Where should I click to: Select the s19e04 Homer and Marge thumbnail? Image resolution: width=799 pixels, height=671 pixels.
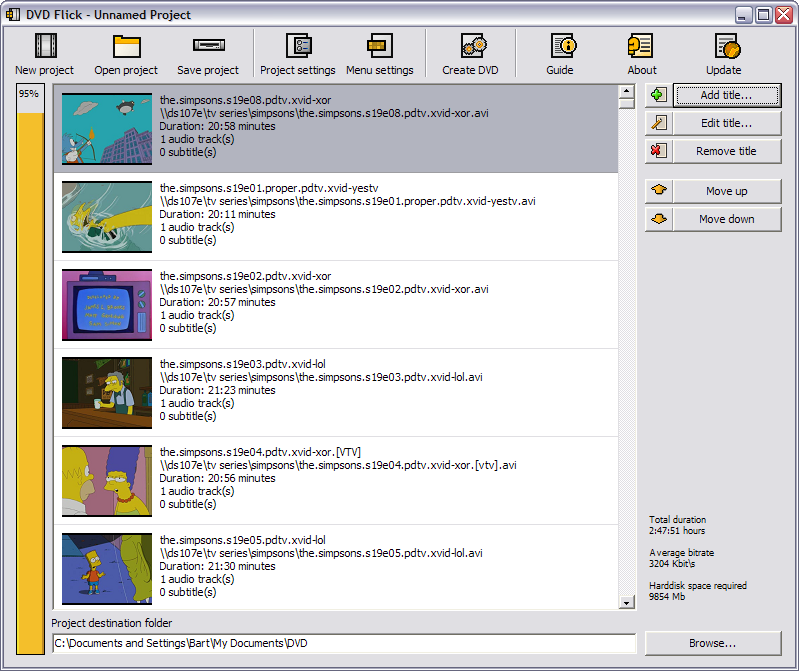107,481
